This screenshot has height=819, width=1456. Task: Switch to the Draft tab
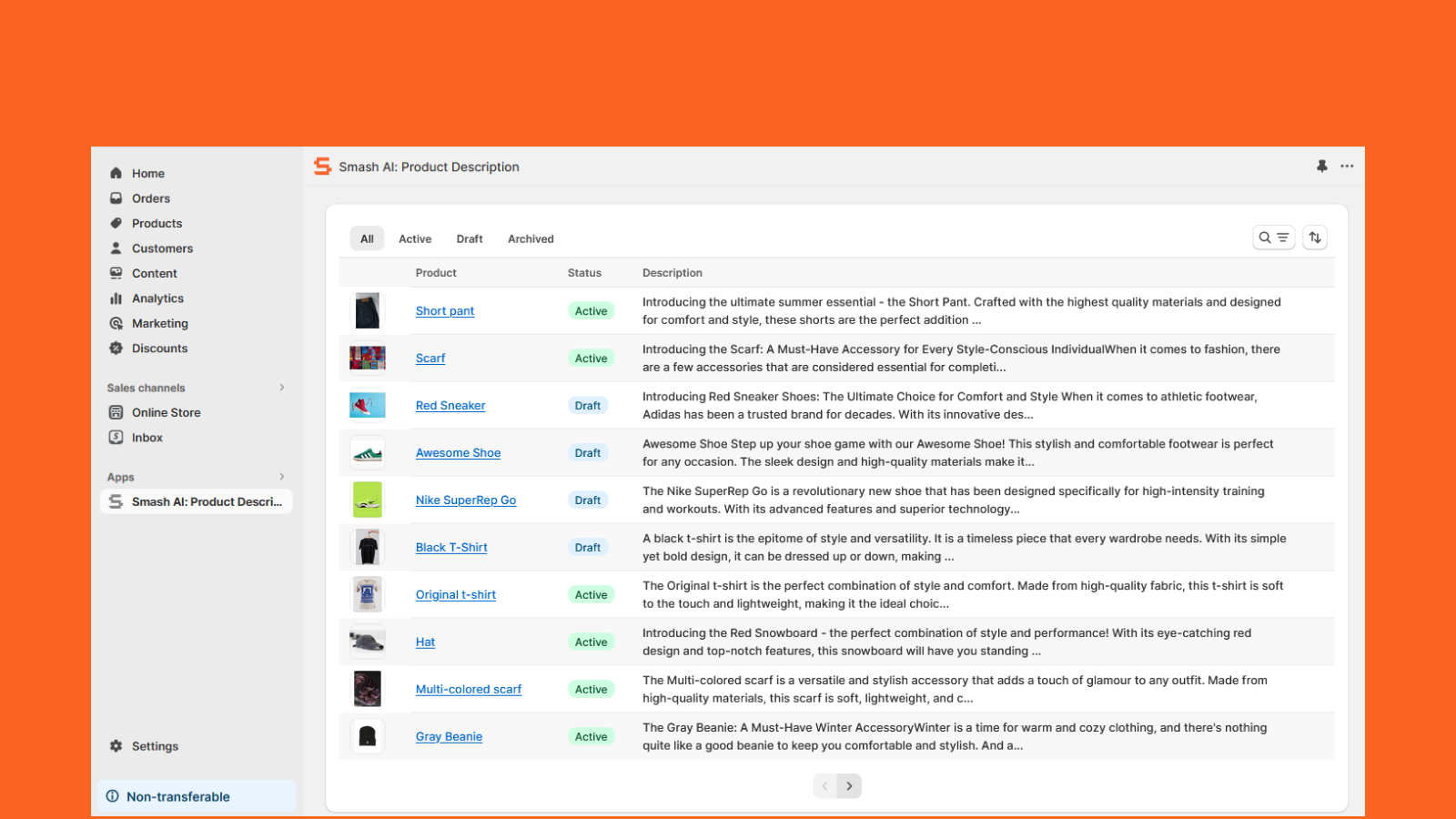point(470,239)
